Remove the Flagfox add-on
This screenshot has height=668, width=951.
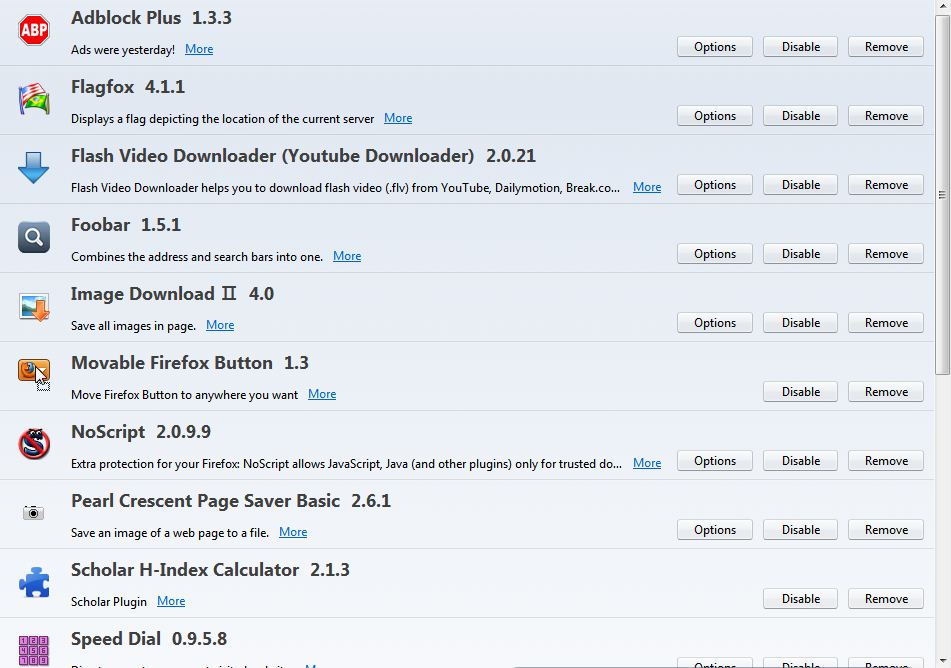coord(886,116)
